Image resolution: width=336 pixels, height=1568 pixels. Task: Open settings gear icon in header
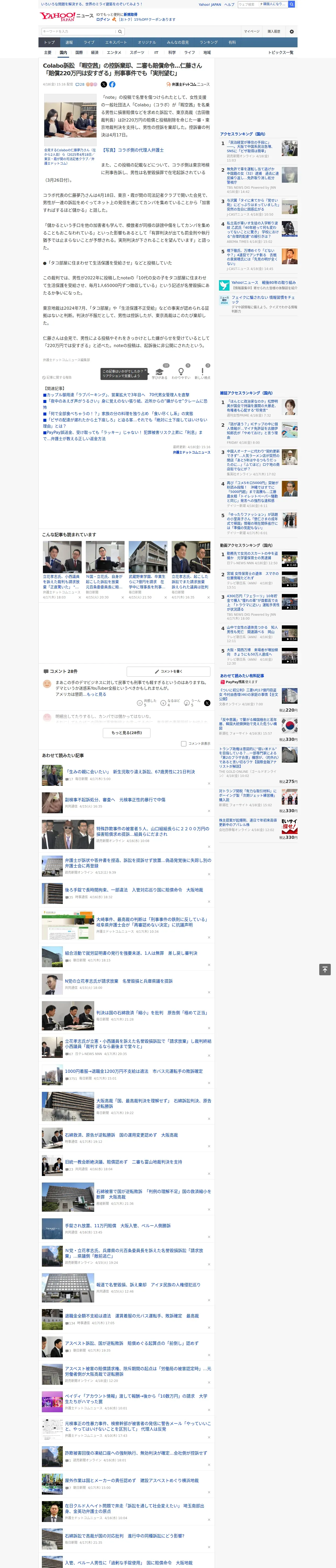click(x=292, y=32)
